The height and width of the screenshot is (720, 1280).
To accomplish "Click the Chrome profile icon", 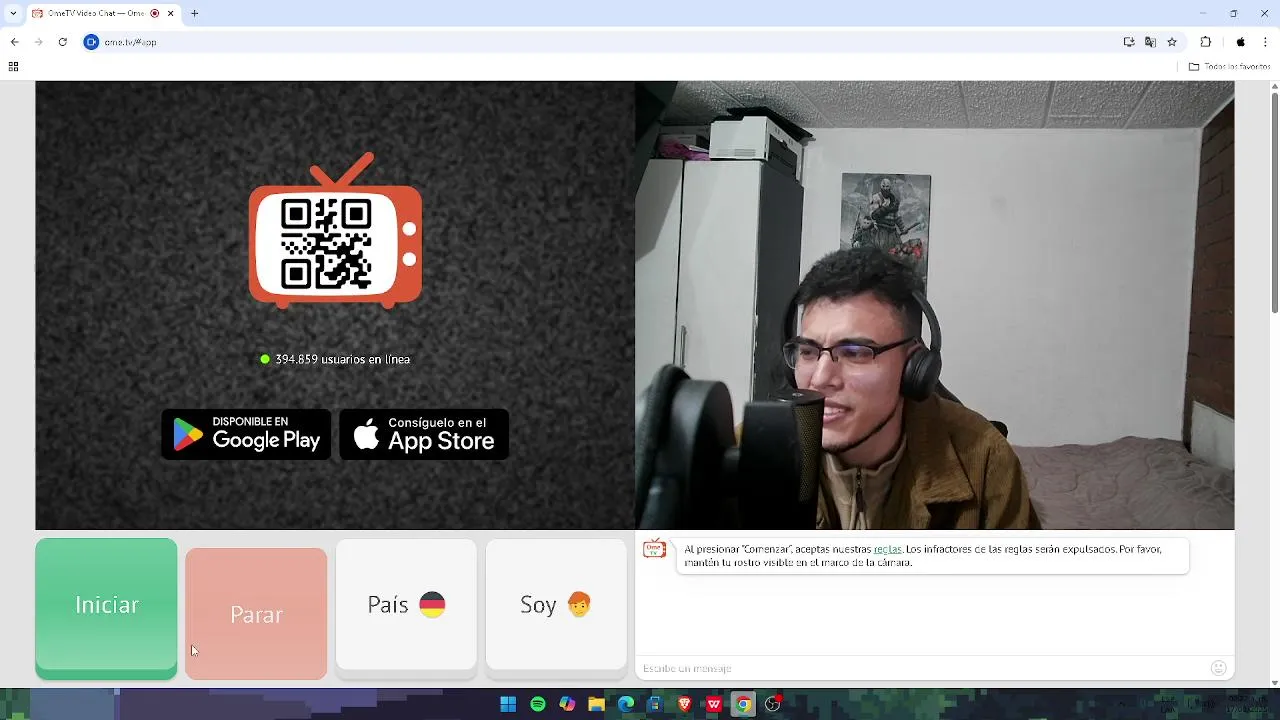I will point(1241,42).
